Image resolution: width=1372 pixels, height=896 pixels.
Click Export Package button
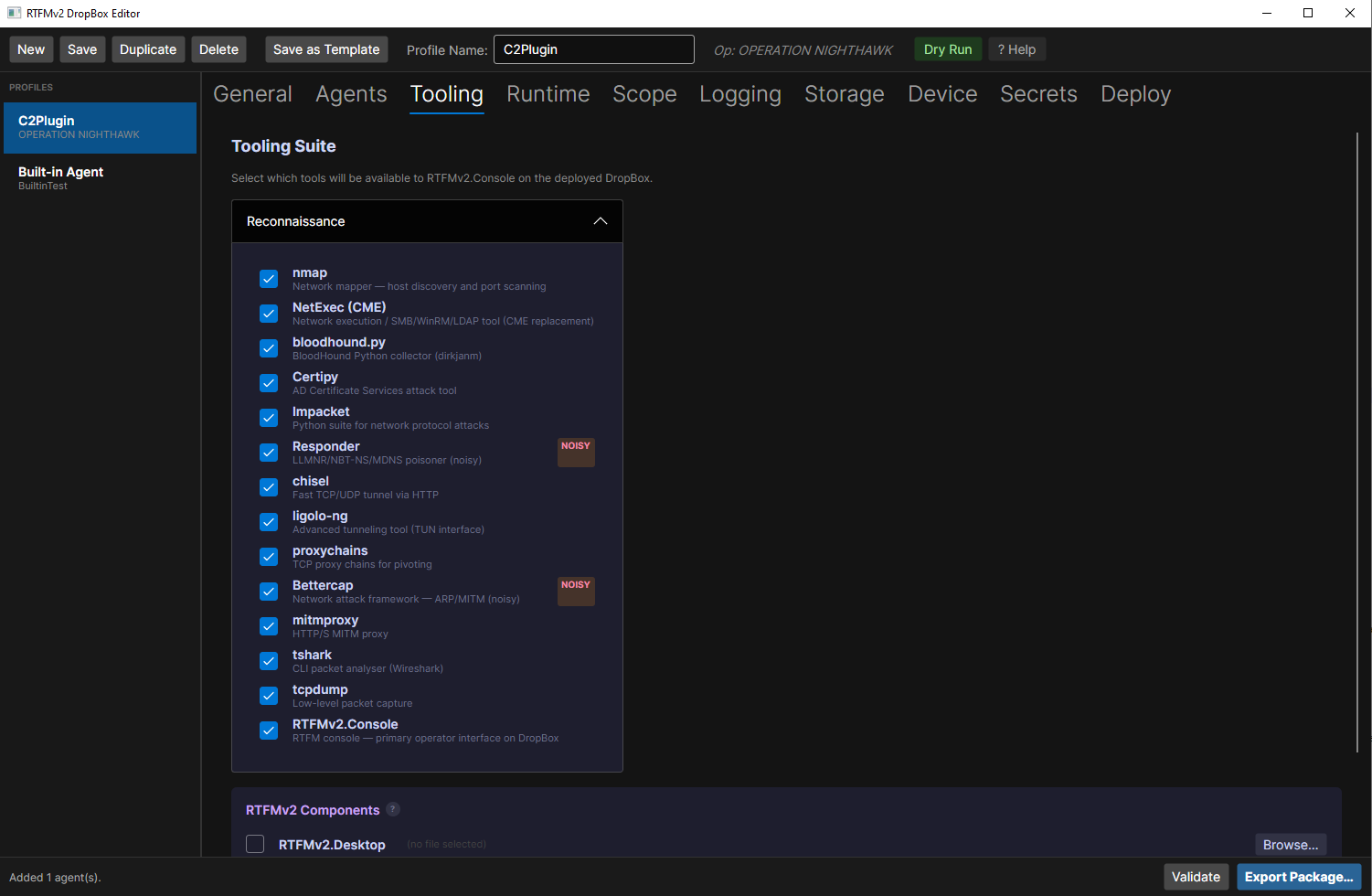(x=1299, y=877)
